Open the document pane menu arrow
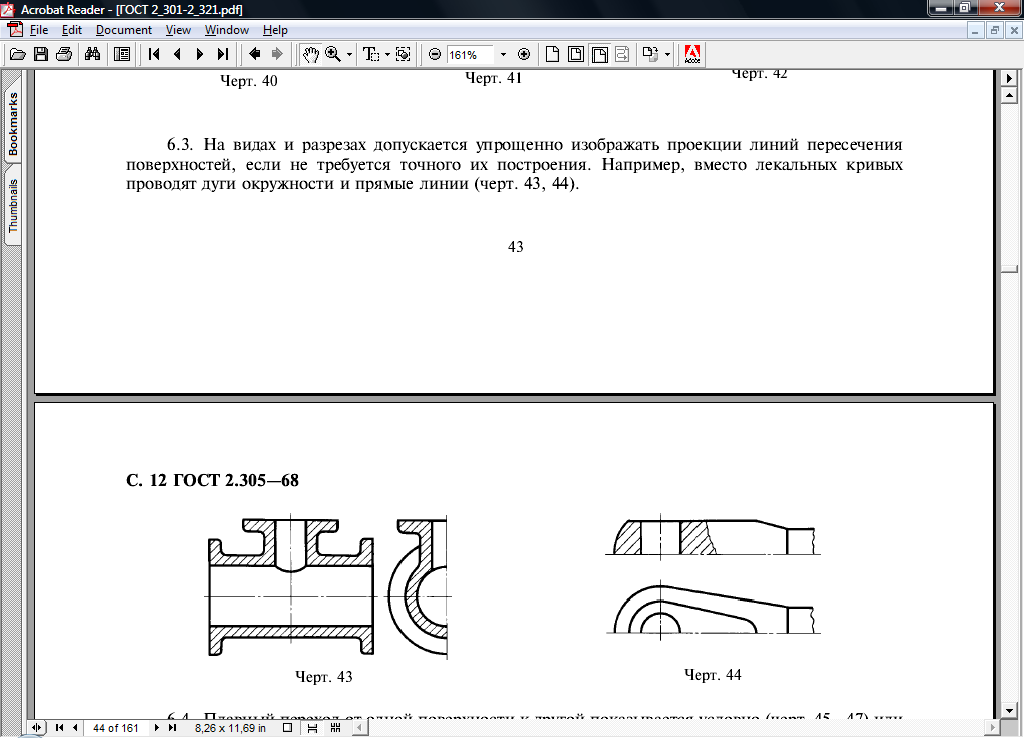This screenshot has height=738, width=1024. click(x=1009, y=78)
